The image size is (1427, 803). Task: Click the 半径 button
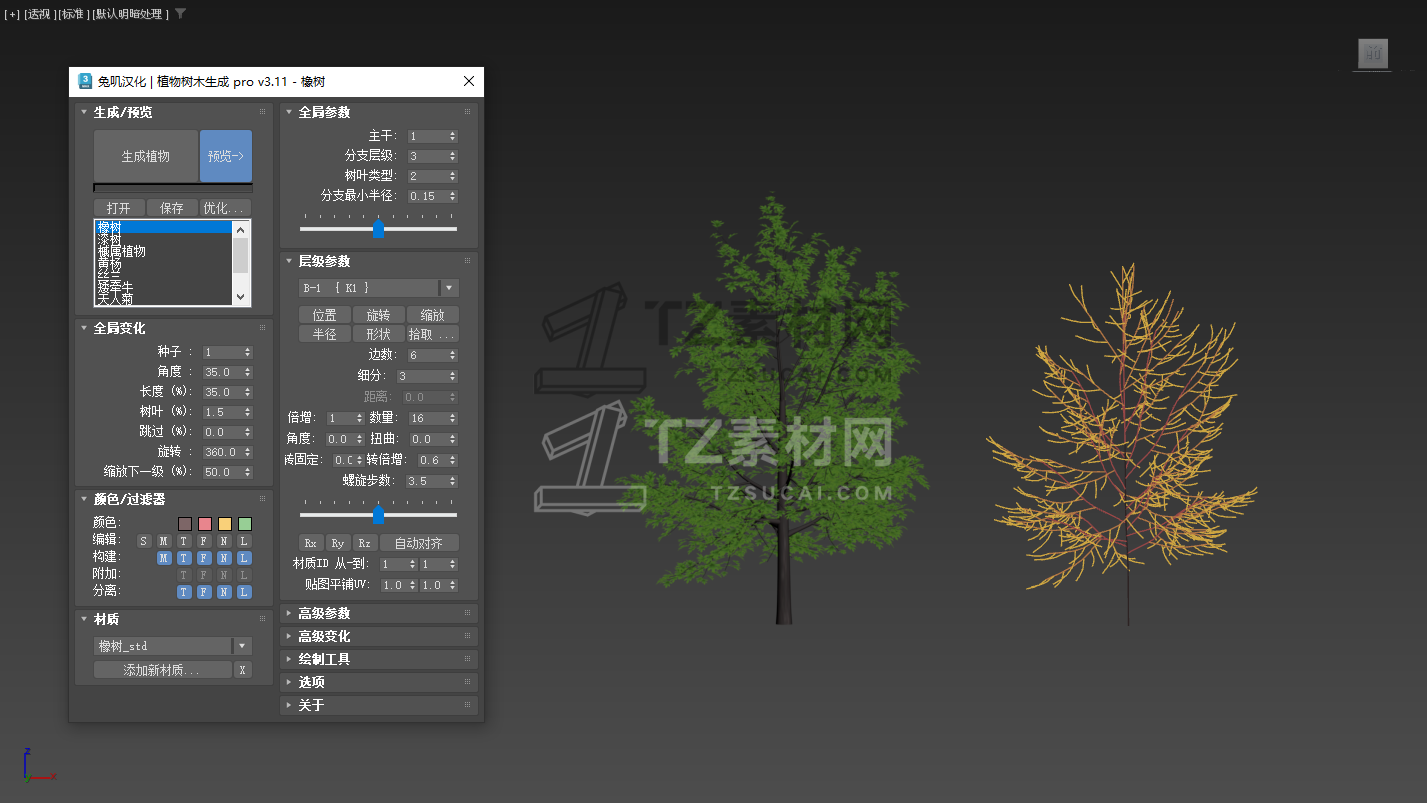325,334
